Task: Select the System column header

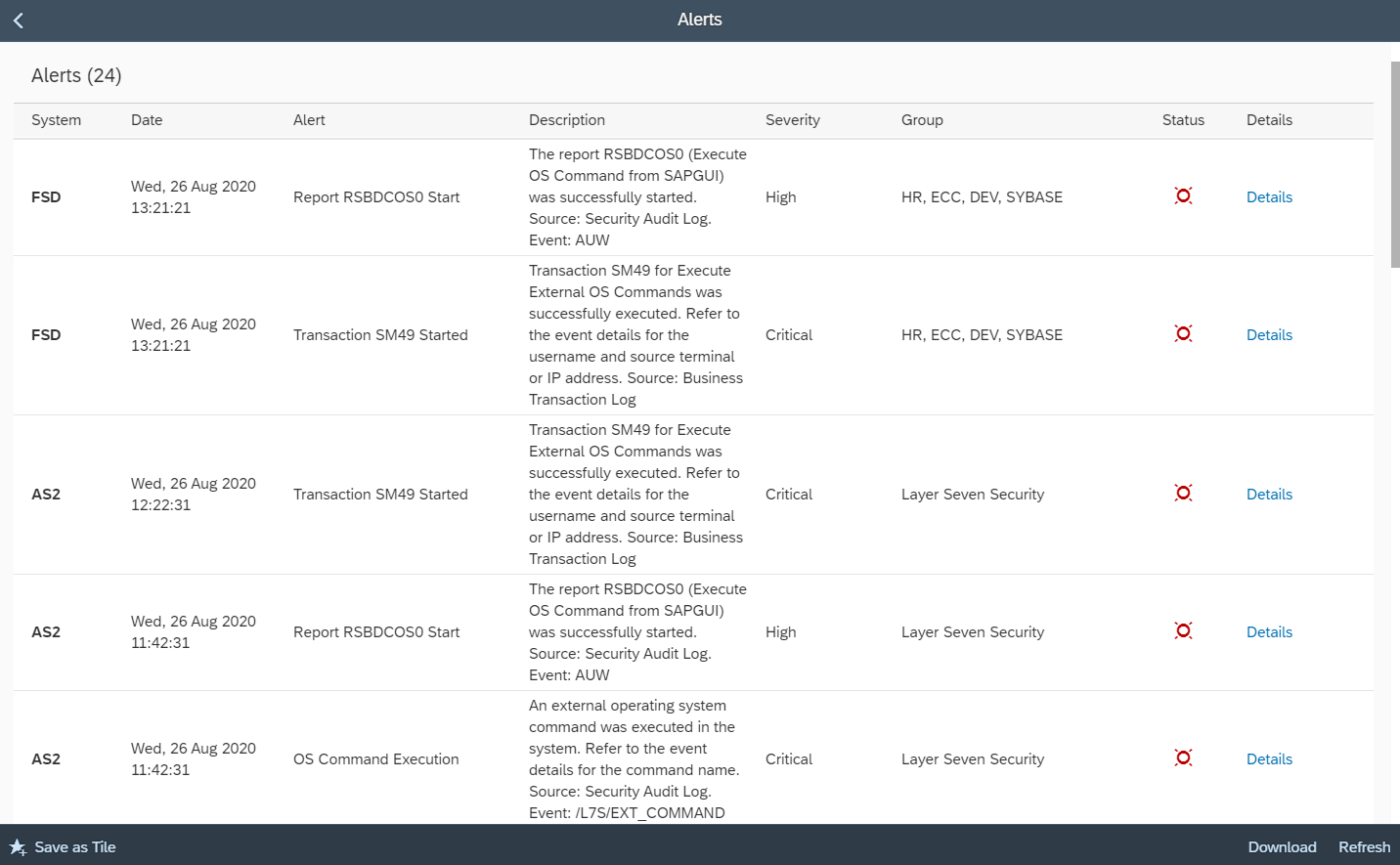Action: coord(55,119)
